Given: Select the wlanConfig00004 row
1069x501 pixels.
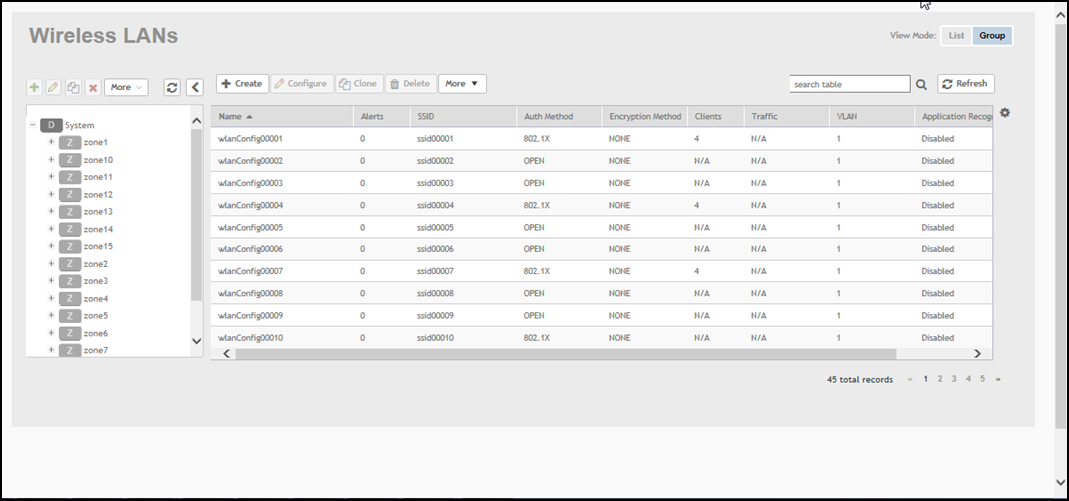Looking at the screenshot, I should [x=601, y=205].
